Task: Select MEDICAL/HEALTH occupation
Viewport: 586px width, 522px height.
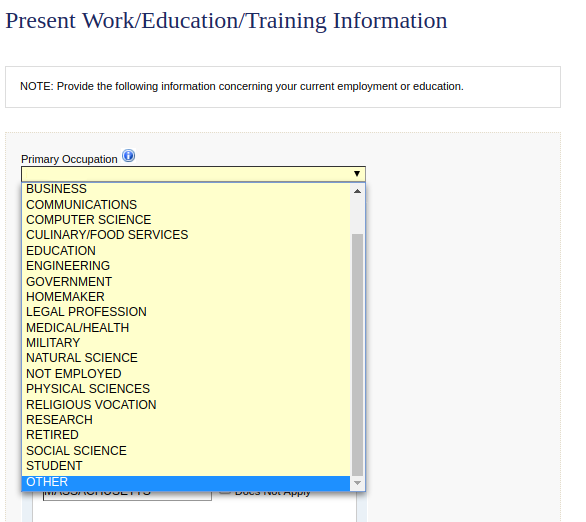Action: [186, 328]
